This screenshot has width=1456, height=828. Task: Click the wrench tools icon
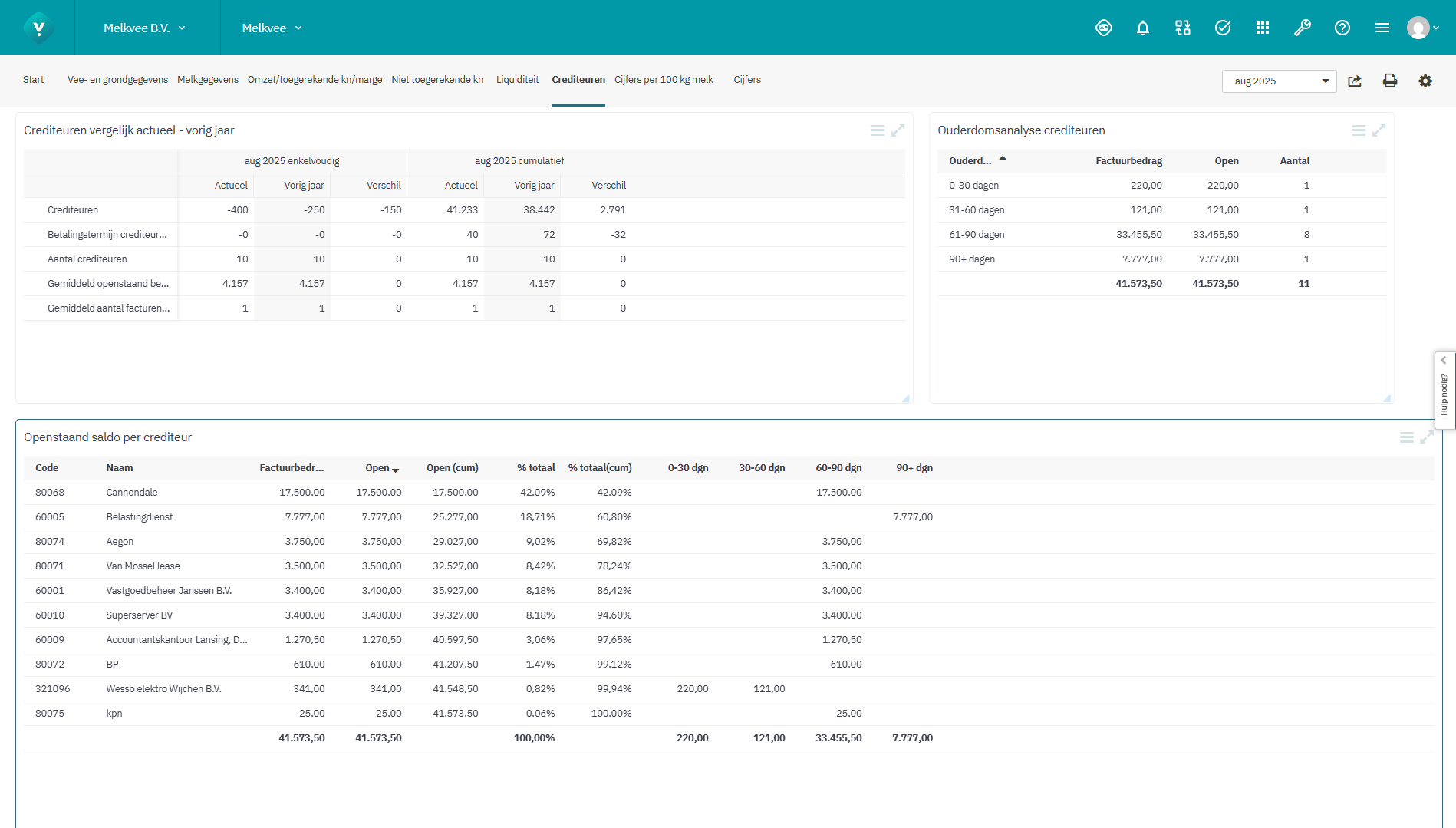point(1302,28)
